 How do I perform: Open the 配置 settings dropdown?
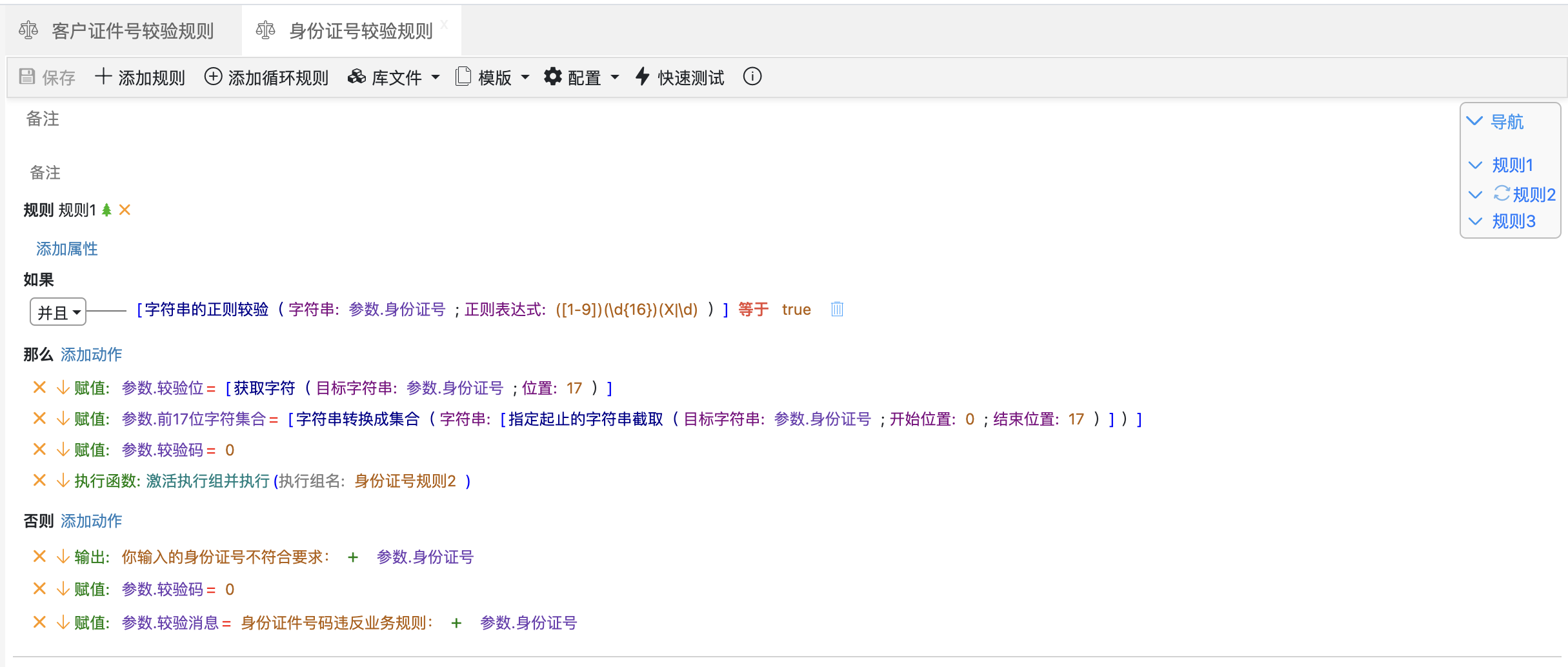[581, 77]
